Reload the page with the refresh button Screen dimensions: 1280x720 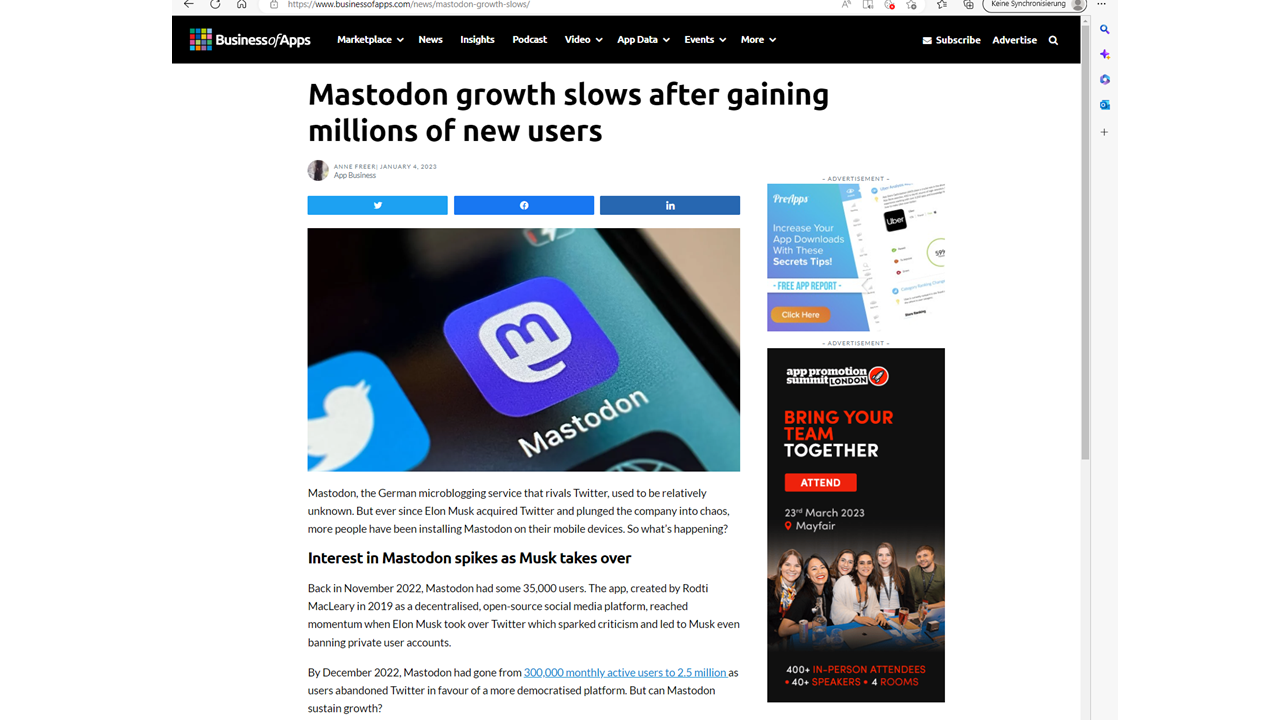pyautogui.click(x=215, y=4)
